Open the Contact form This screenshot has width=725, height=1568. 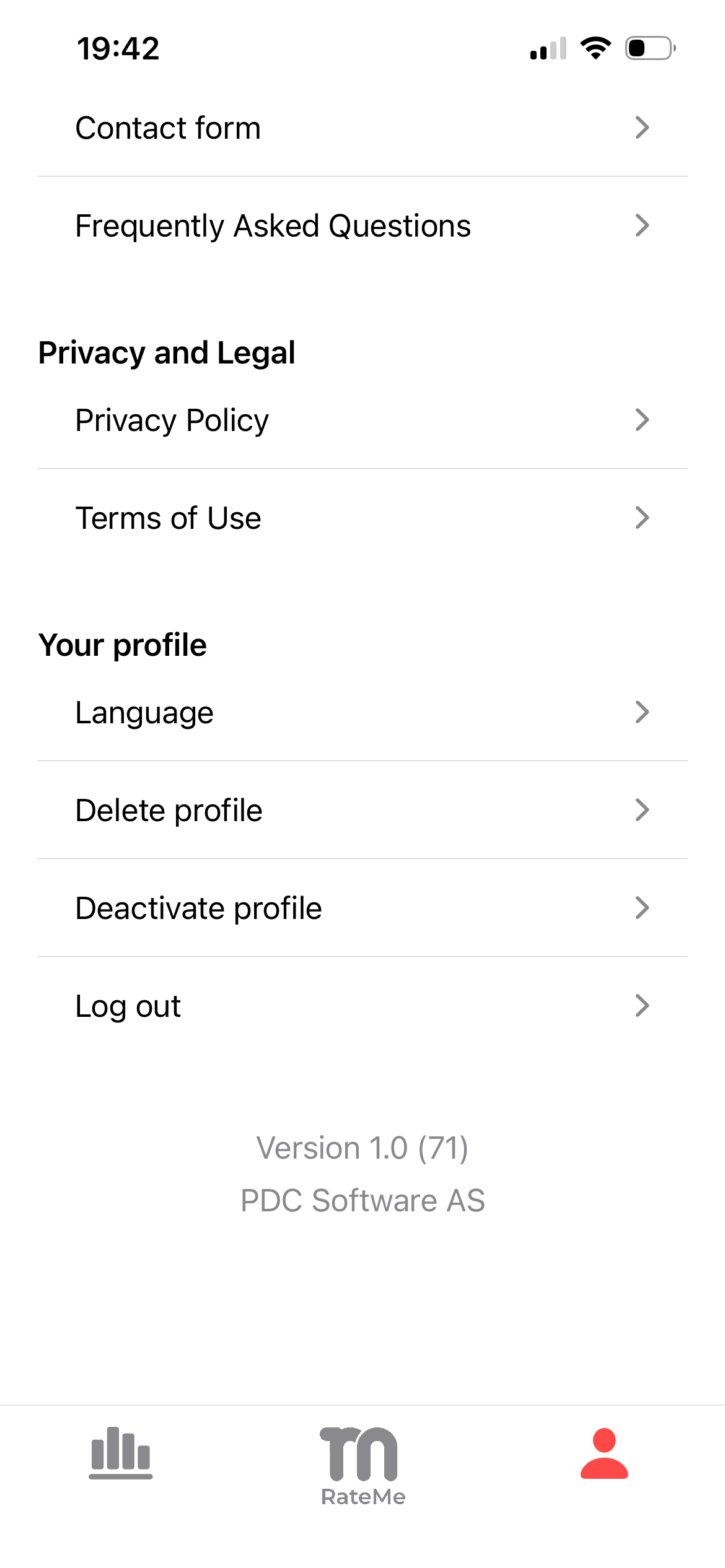point(168,128)
